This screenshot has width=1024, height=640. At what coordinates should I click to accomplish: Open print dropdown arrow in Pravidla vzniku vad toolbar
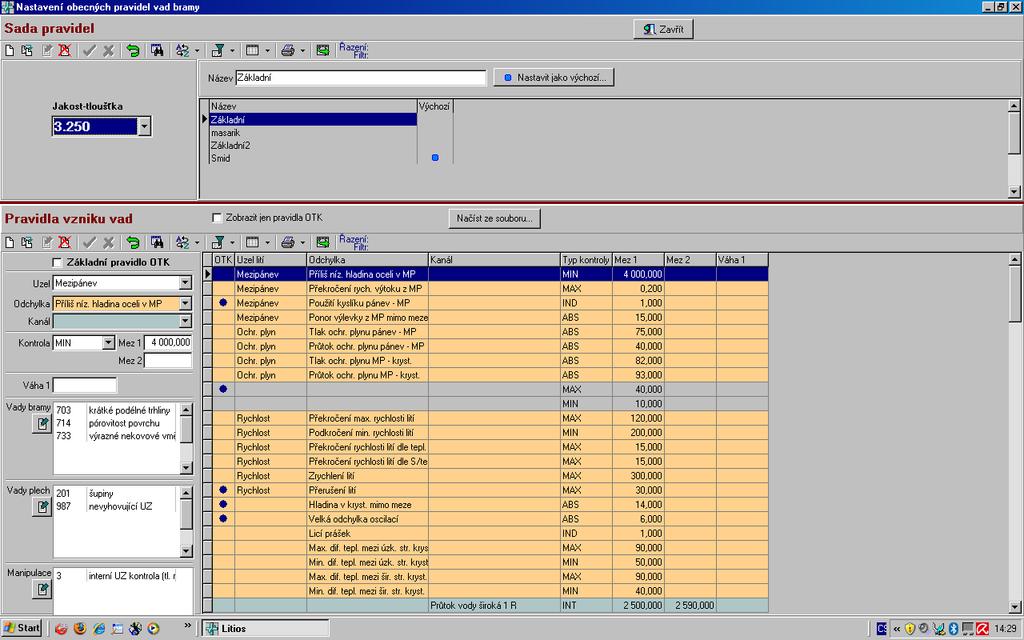pos(302,243)
